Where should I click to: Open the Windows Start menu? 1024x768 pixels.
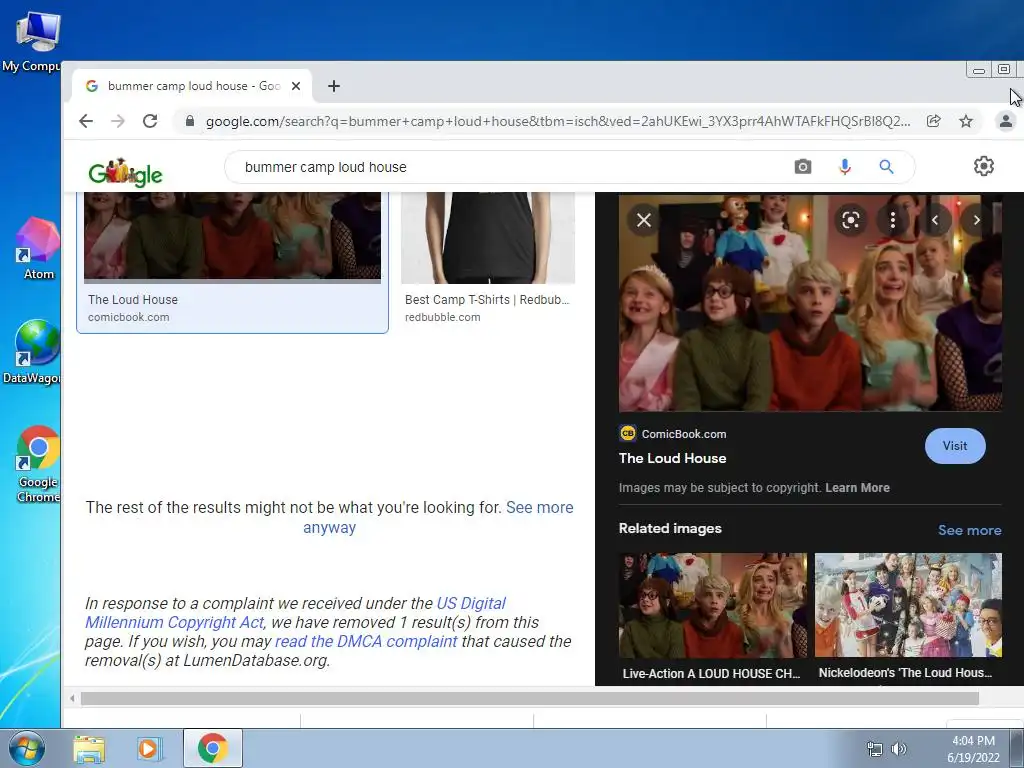click(x=27, y=748)
